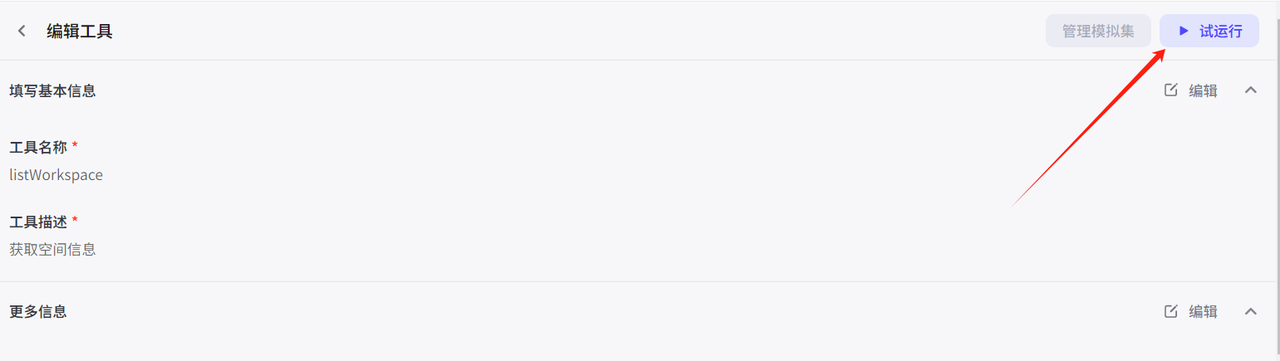The height and width of the screenshot is (361, 1280).
Task: Click the pencil edit icon for 更多信息
Action: coord(1171,311)
